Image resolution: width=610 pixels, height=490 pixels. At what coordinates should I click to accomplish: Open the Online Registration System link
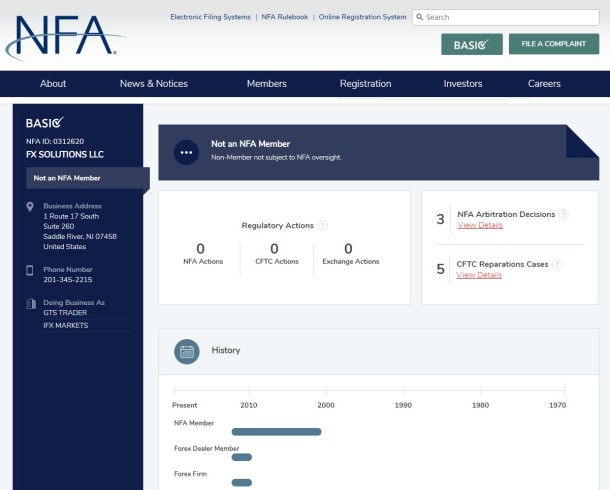pyautogui.click(x=362, y=17)
